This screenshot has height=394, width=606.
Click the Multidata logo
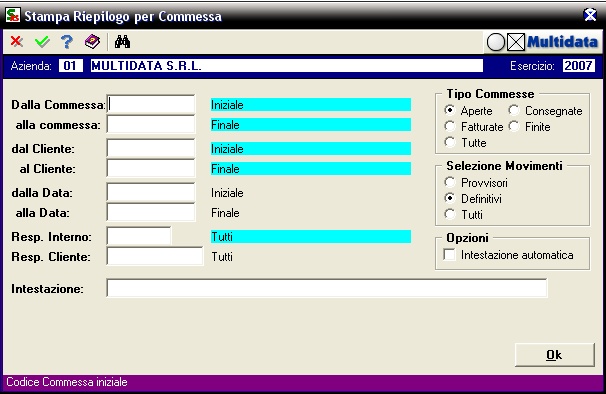coord(562,42)
